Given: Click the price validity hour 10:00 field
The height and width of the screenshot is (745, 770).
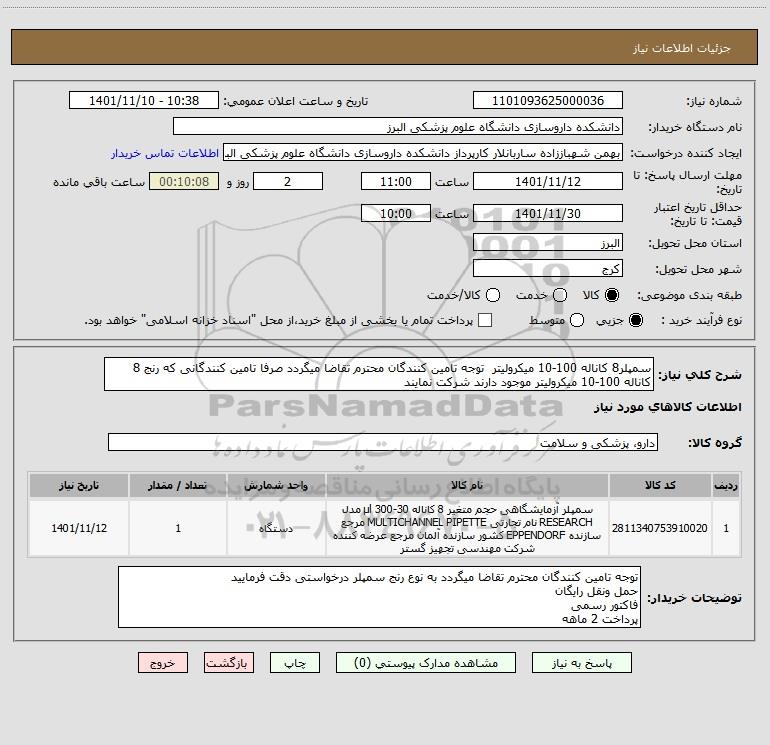Looking at the screenshot, I should [396, 213].
